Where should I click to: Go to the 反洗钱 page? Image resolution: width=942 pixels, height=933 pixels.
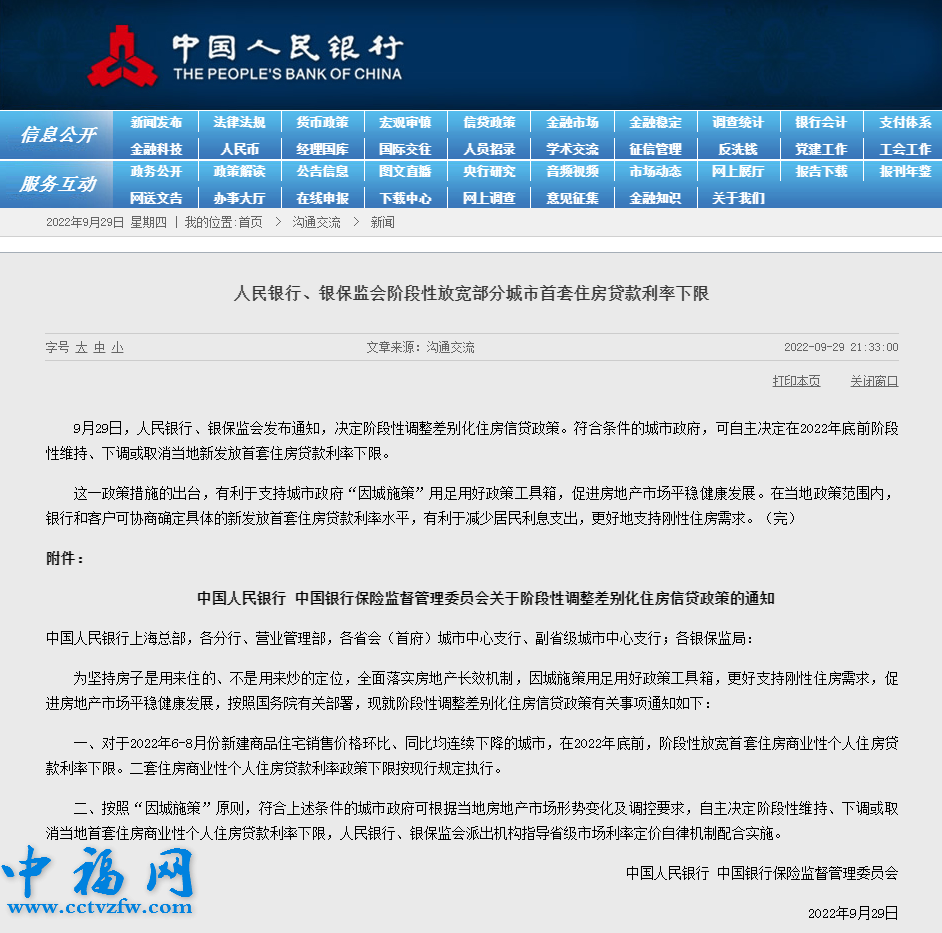(738, 149)
